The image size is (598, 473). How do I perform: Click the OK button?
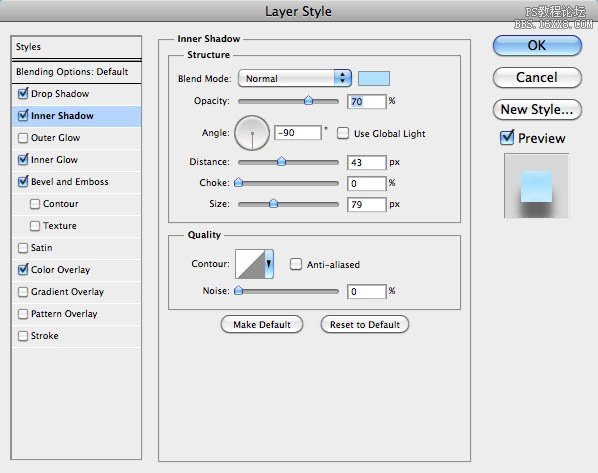pyautogui.click(x=537, y=46)
